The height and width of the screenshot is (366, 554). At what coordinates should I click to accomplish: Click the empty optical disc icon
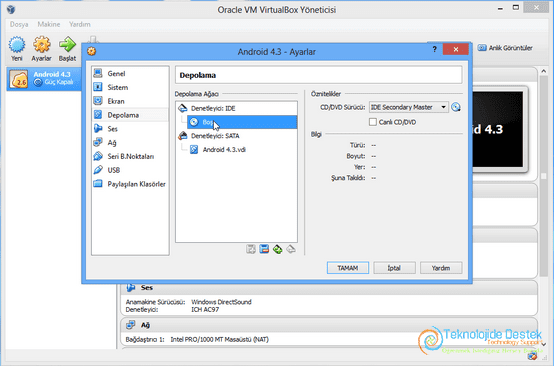tap(194, 122)
